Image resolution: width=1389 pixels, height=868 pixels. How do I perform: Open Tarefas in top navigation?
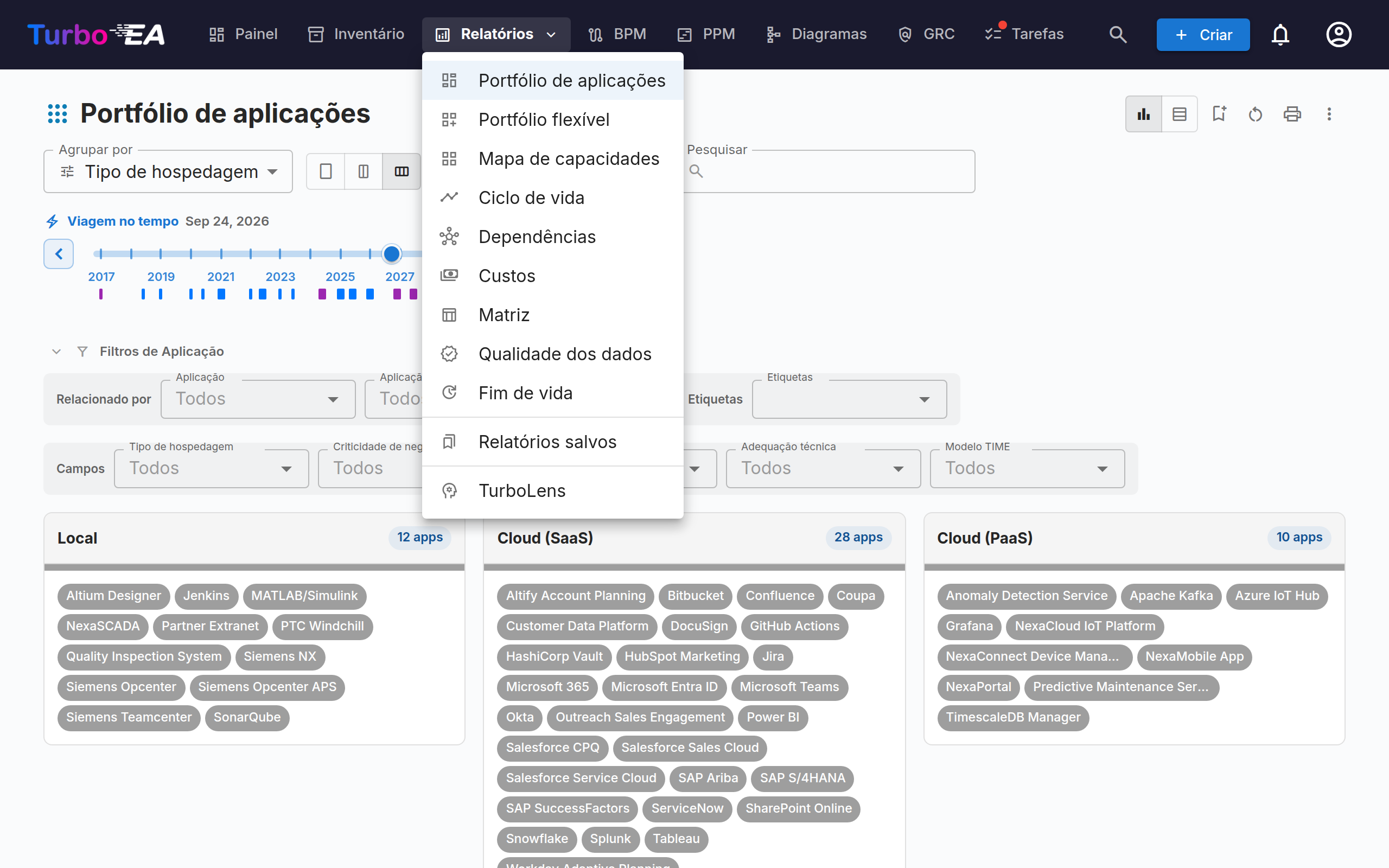coord(1025,34)
